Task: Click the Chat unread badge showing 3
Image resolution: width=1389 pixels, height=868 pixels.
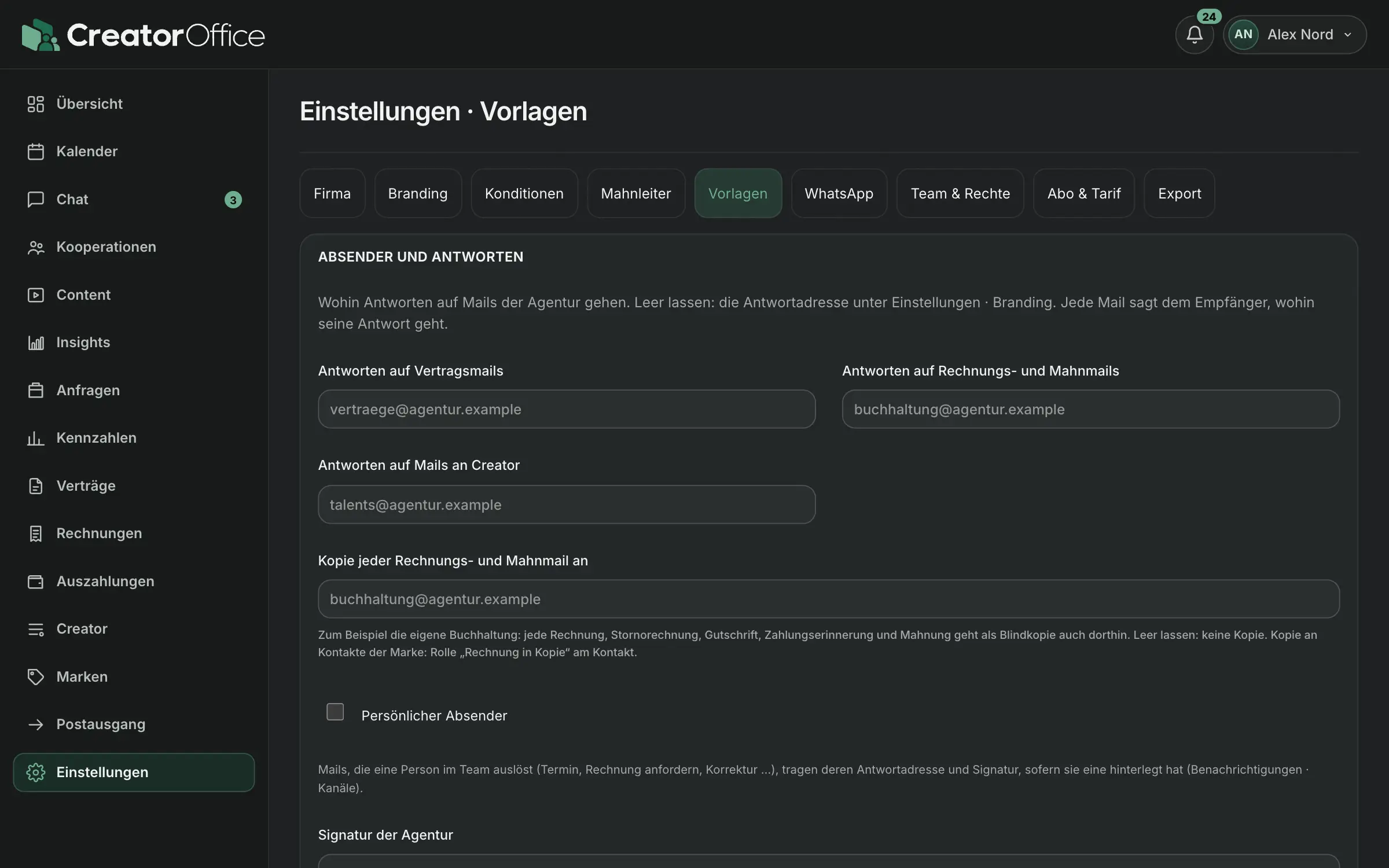Action: (x=233, y=200)
